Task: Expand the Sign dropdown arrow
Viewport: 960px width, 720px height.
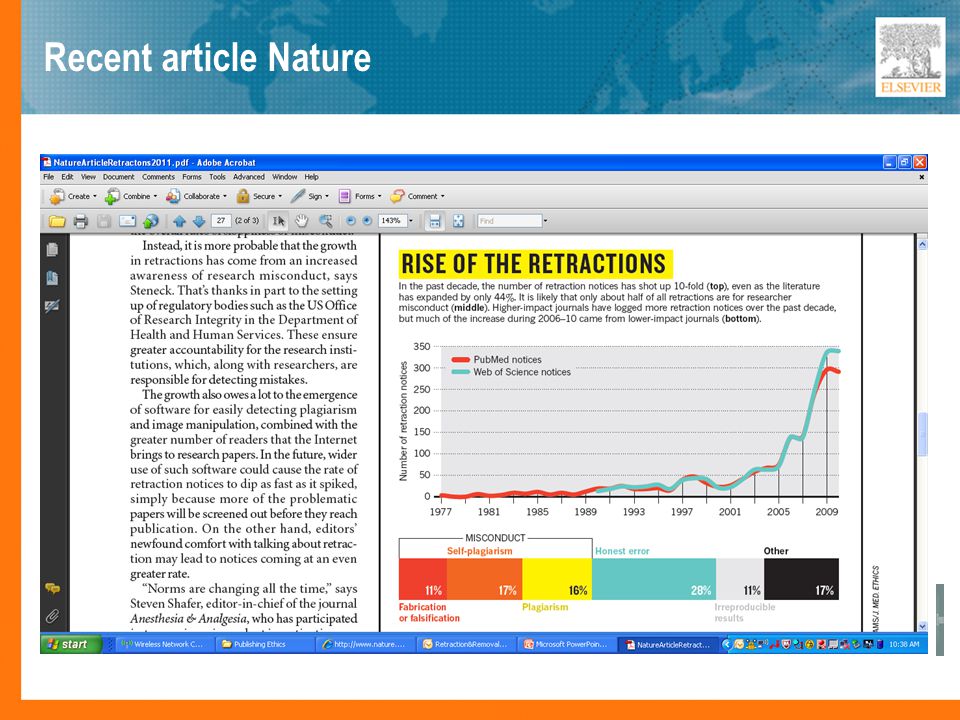Action: click(x=327, y=197)
